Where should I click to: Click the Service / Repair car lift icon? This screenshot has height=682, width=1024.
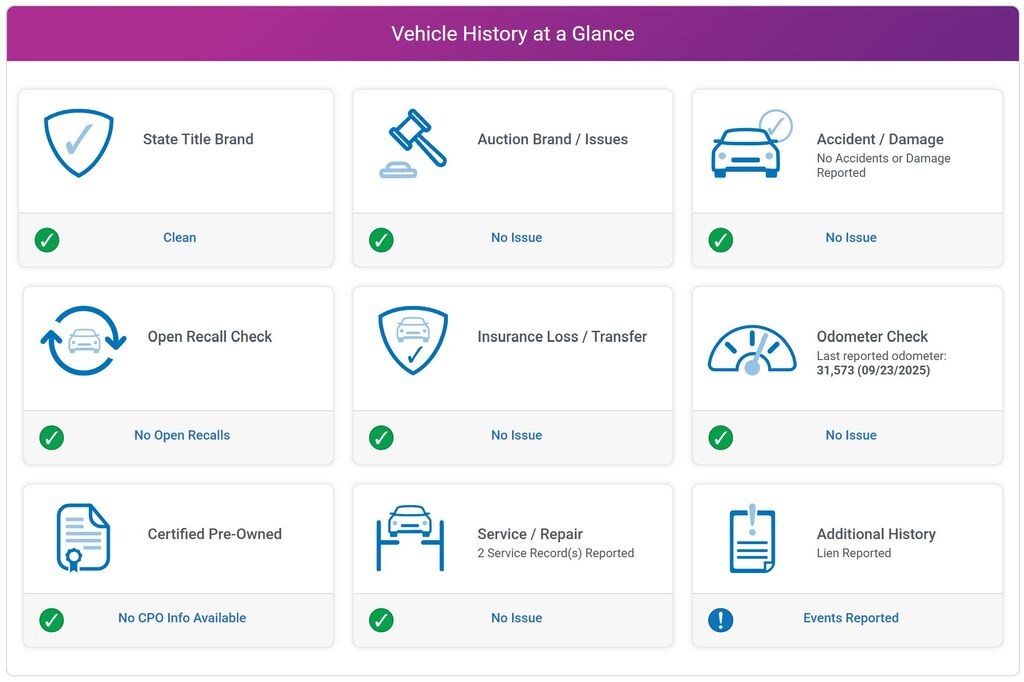(x=409, y=537)
